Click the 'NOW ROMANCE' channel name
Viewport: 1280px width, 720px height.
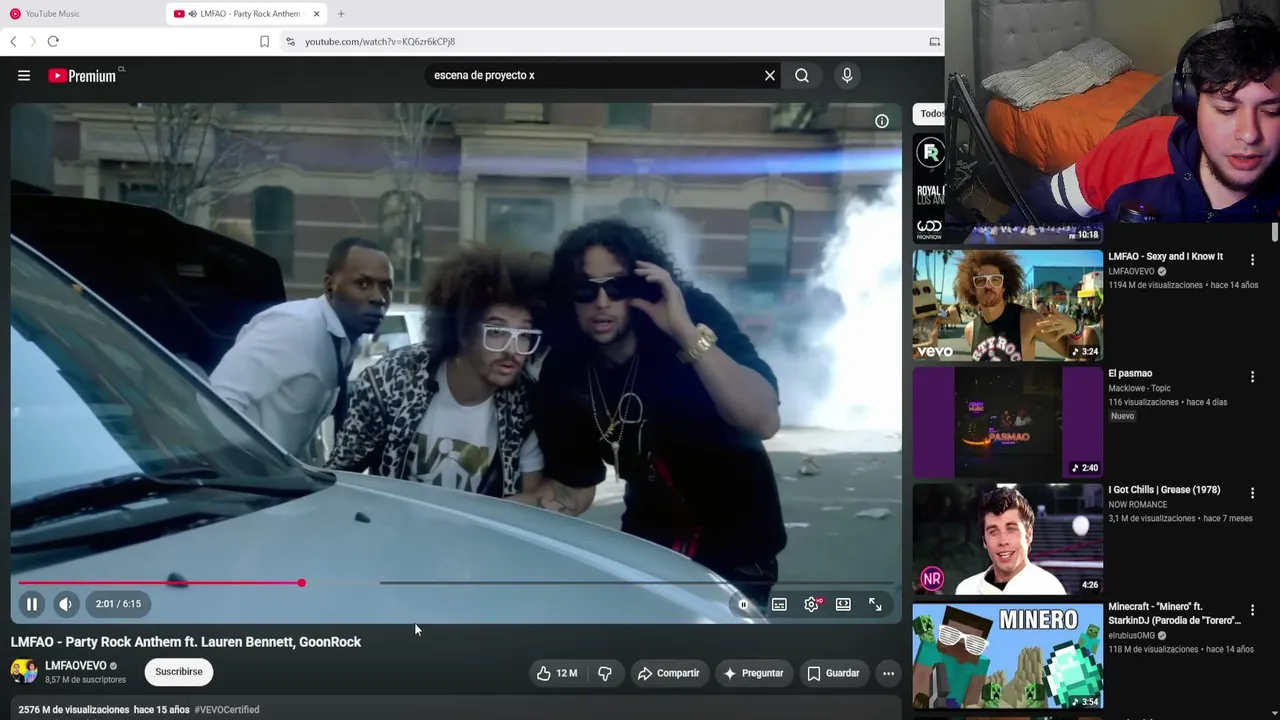coord(1138,505)
